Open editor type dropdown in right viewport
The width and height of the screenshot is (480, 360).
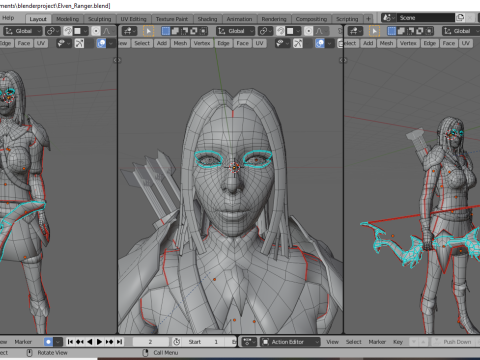(355, 31)
